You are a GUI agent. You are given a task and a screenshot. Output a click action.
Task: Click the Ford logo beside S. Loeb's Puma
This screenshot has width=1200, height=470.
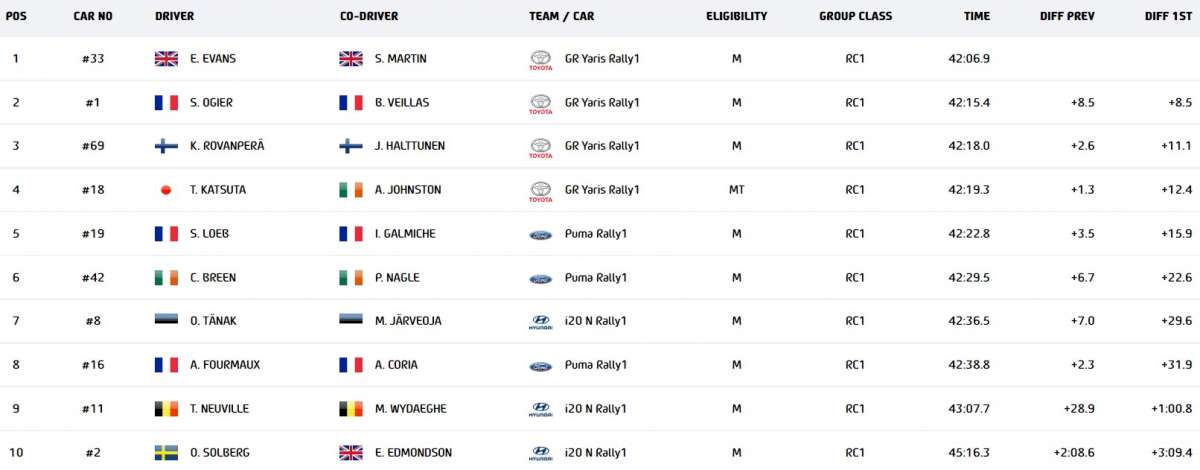(x=540, y=234)
